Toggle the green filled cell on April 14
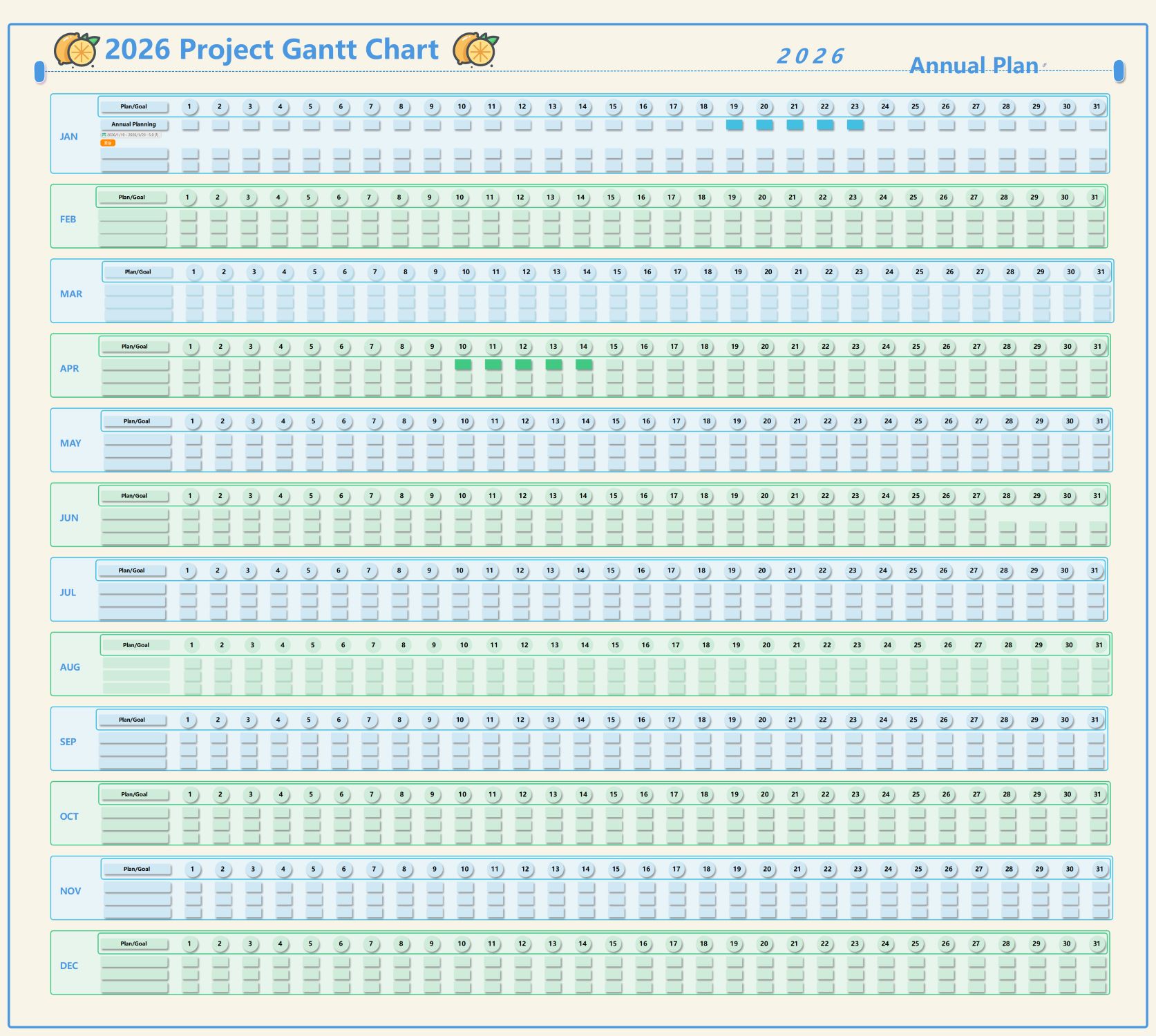Viewport: 1156px width, 1036px height. pyautogui.click(x=582, y=363)
